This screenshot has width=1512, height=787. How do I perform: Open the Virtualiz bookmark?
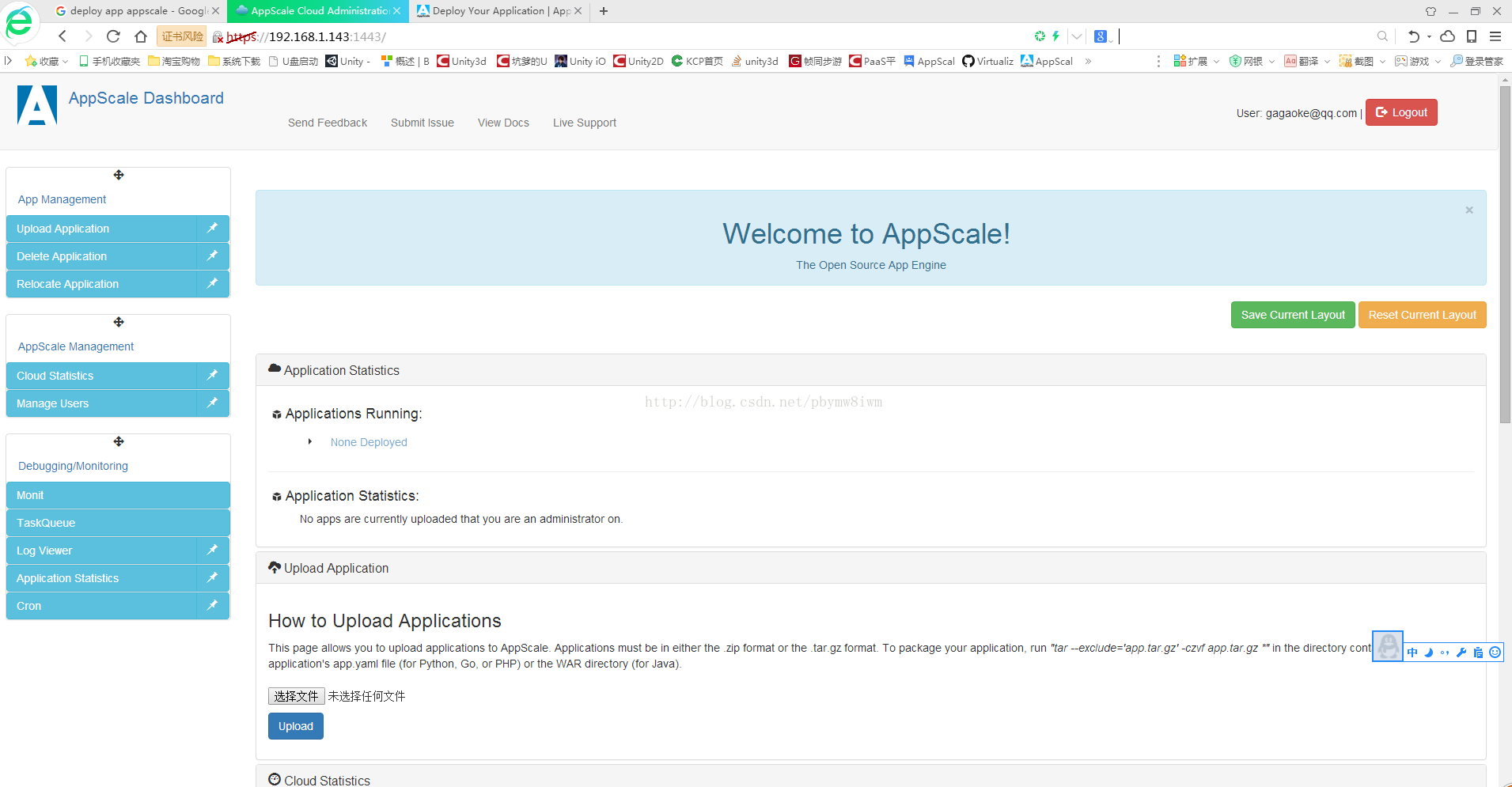[x=988, y=62]
